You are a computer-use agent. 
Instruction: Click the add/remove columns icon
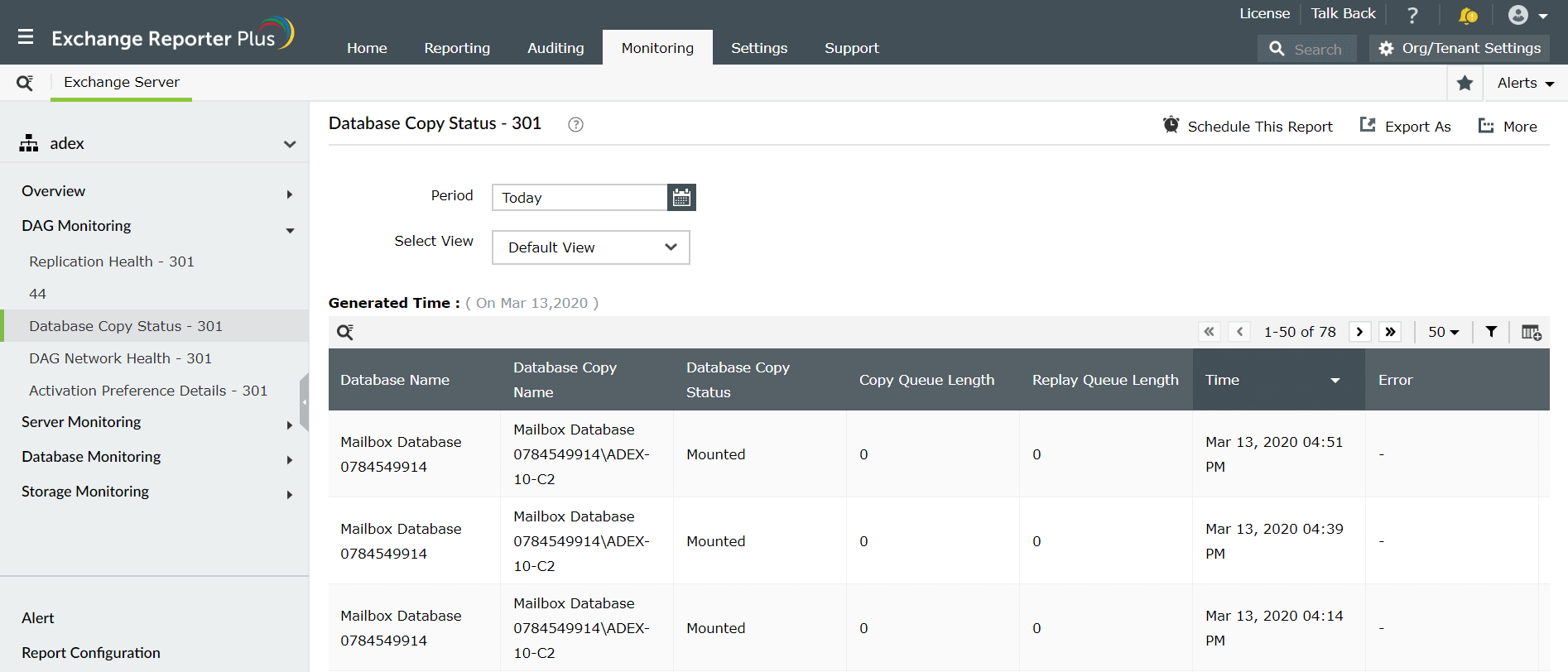click(1531, 332)
